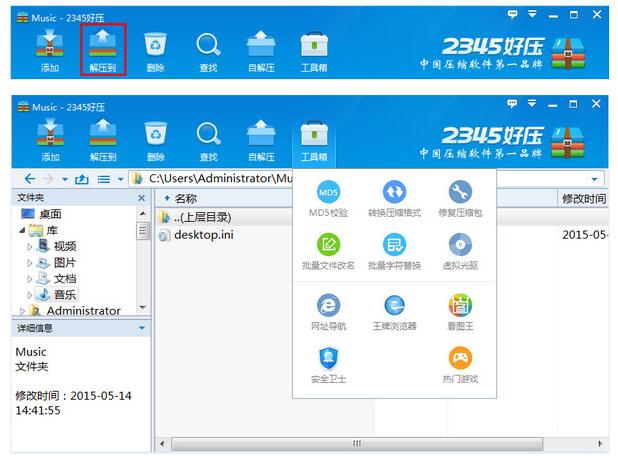Close the 工具箱 dropdown in the lower window
618x460 pixels.
click(314, 142)
